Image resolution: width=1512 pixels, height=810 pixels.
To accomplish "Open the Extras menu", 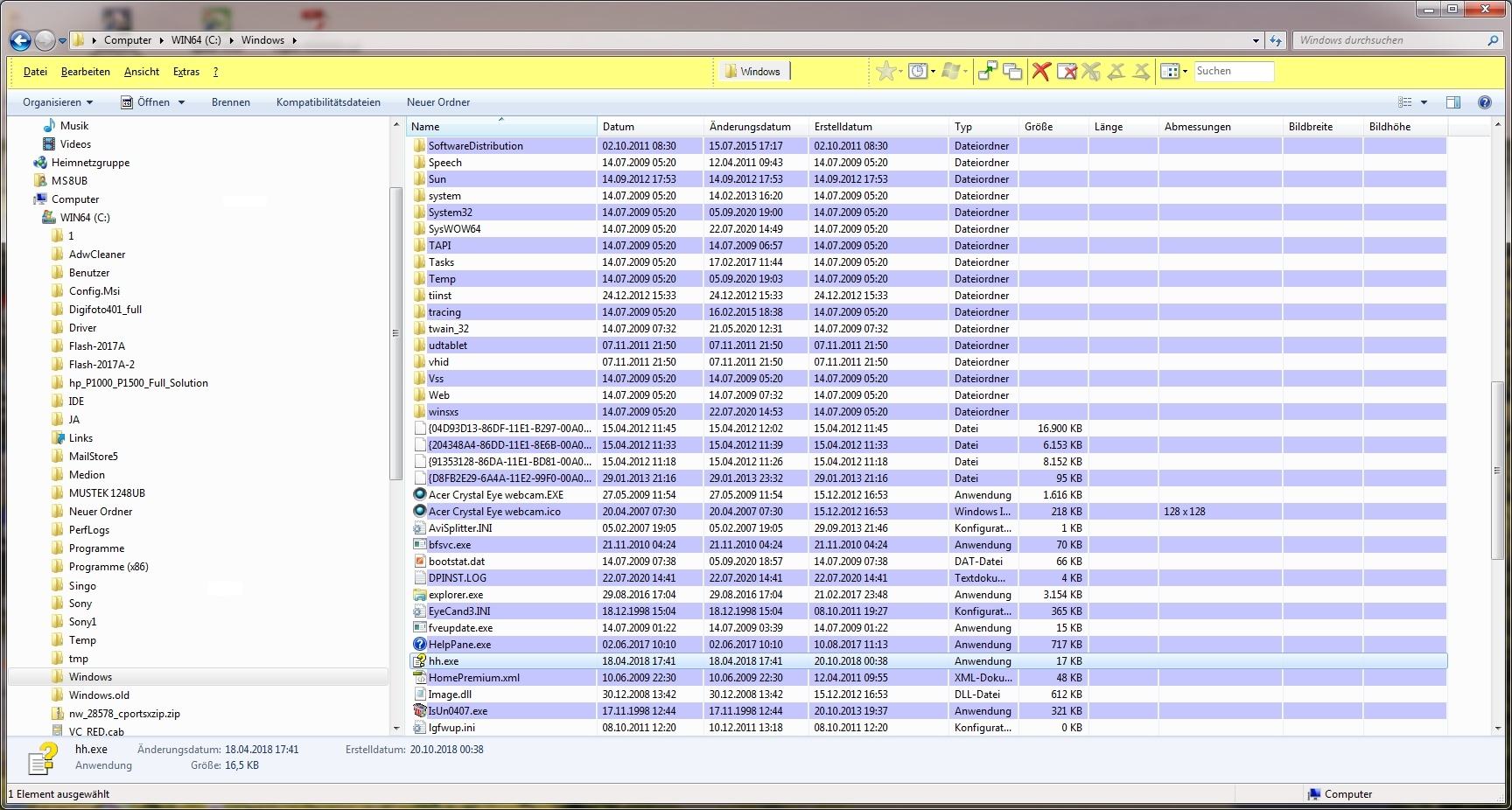I will point(186,72).
